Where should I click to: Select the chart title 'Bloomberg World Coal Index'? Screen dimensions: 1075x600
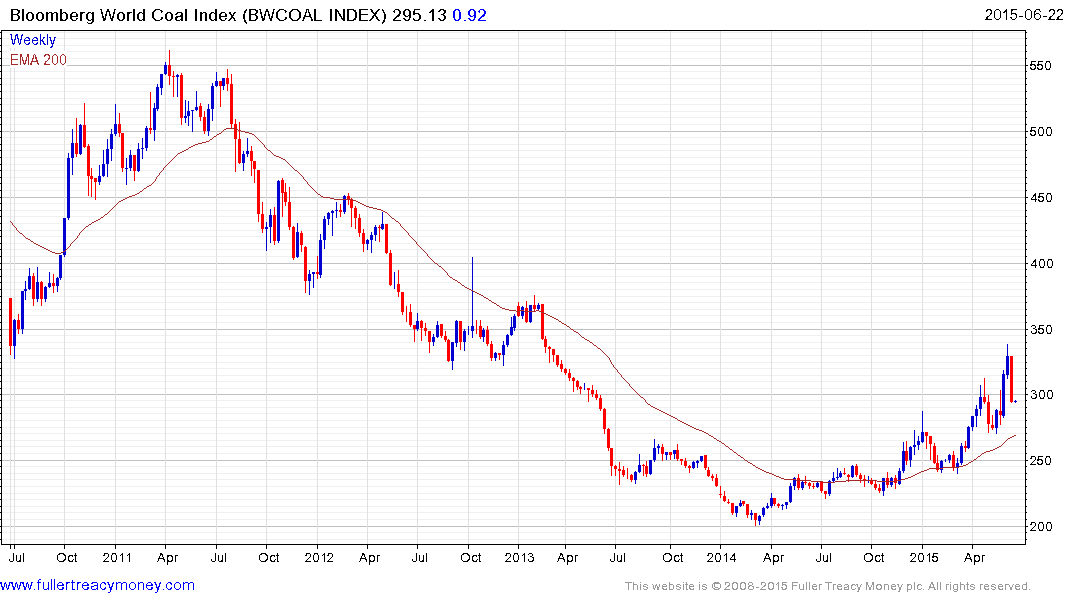(123, 15)
